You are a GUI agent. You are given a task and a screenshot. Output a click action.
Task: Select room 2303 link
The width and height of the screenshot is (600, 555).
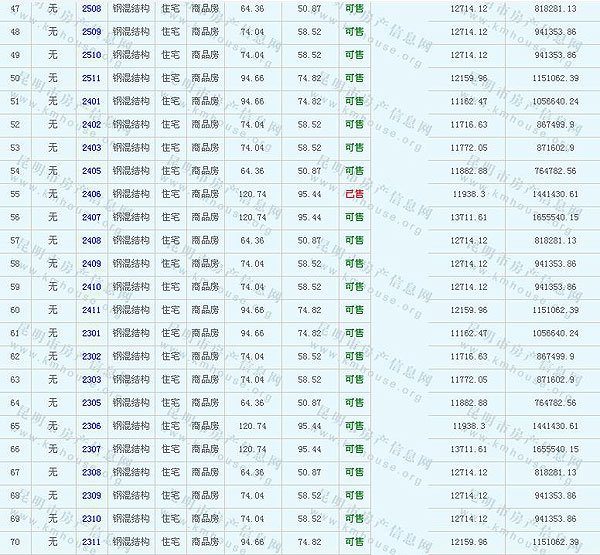[x=91, y=380]
